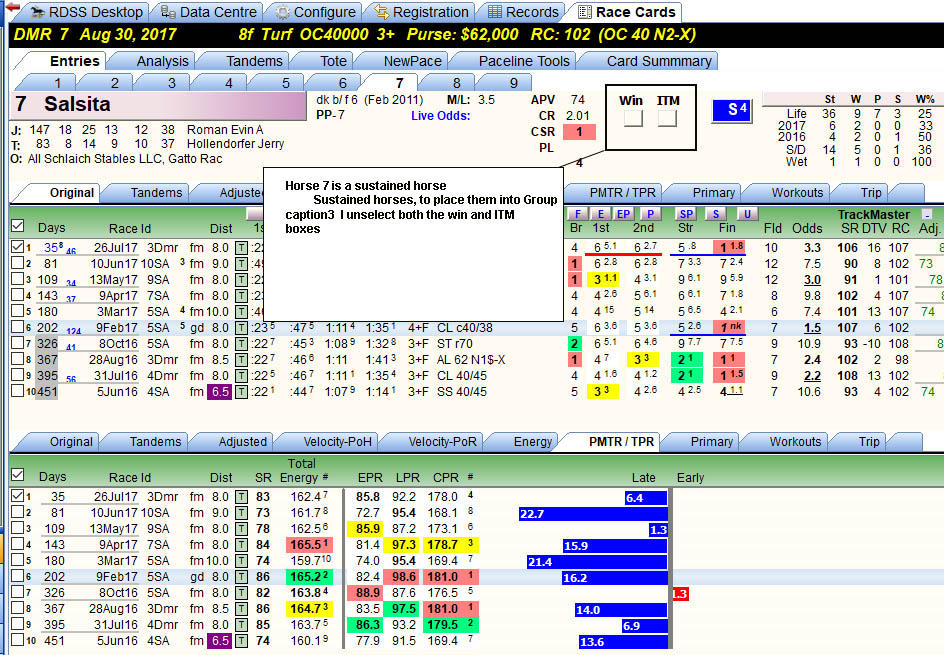The image size is (944, 655).
Task: Click the horse name Salsita
Action: (x=77, y=104)
